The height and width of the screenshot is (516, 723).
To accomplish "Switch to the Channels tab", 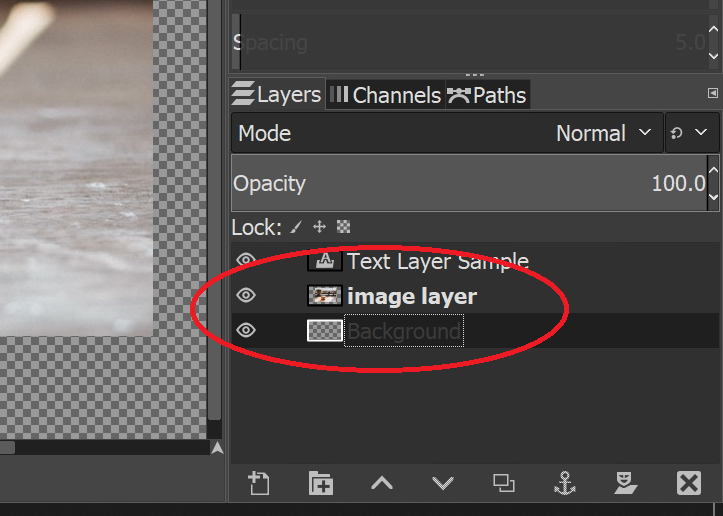I will pos(385,95).
